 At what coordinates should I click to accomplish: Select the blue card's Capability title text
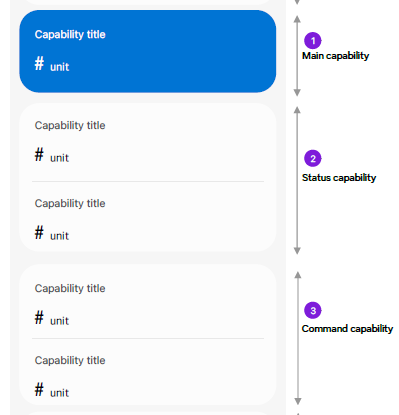pos(70,35)
